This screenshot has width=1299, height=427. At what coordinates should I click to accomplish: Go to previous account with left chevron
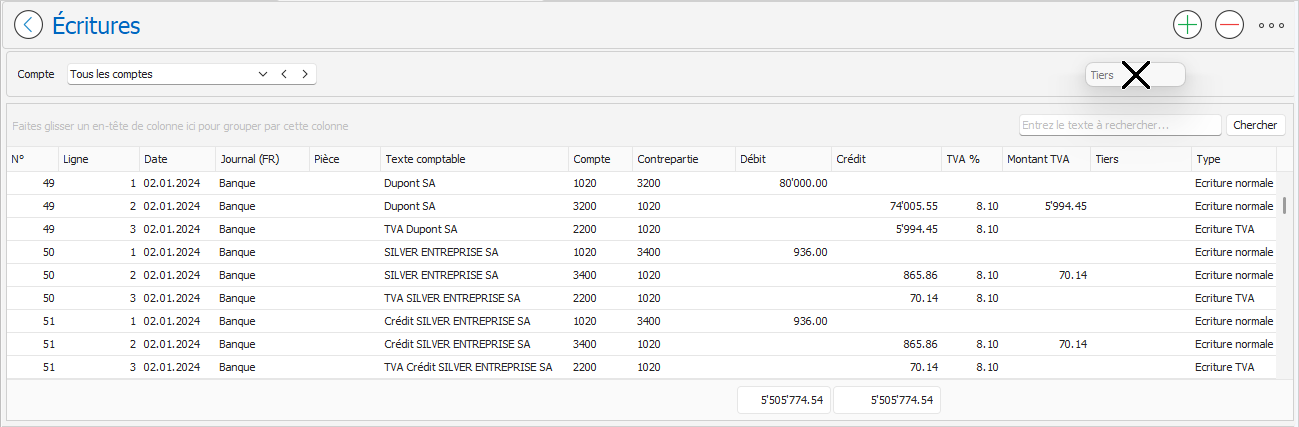284,74
